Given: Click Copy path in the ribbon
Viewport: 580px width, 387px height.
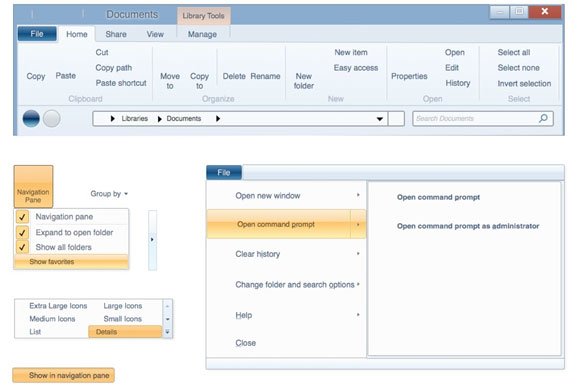Looking at the screenshot, I should click(x=114, y=68).
